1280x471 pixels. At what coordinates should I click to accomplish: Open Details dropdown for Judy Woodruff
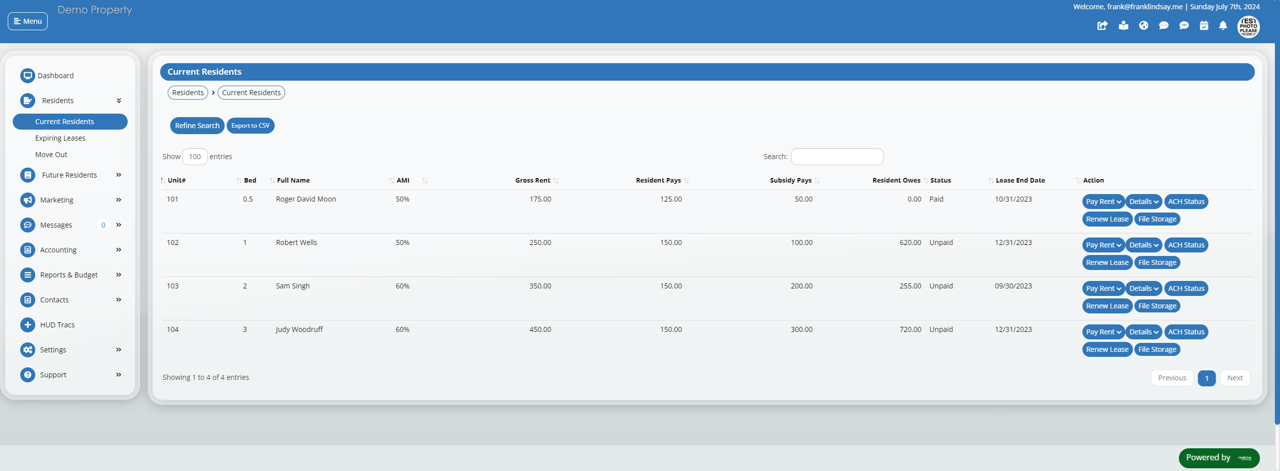click(1144, 332)
